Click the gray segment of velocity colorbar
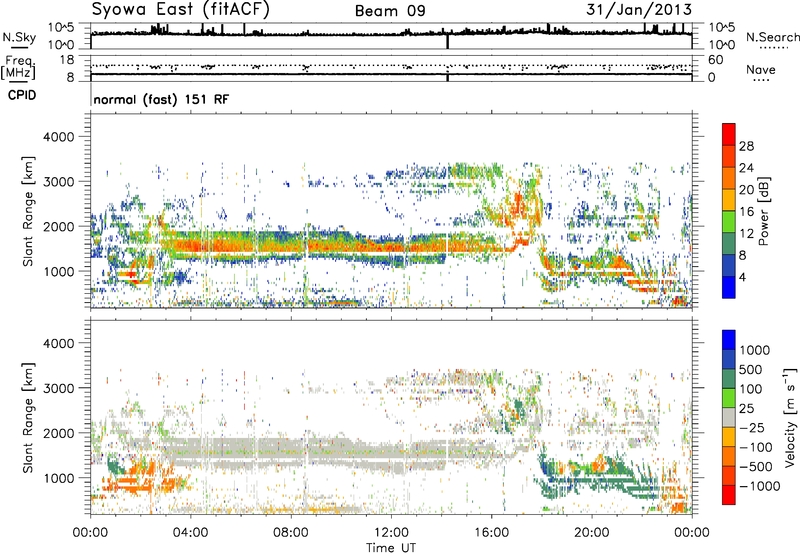The height and width of the screenshot is (554, 800). click(729, 417)
